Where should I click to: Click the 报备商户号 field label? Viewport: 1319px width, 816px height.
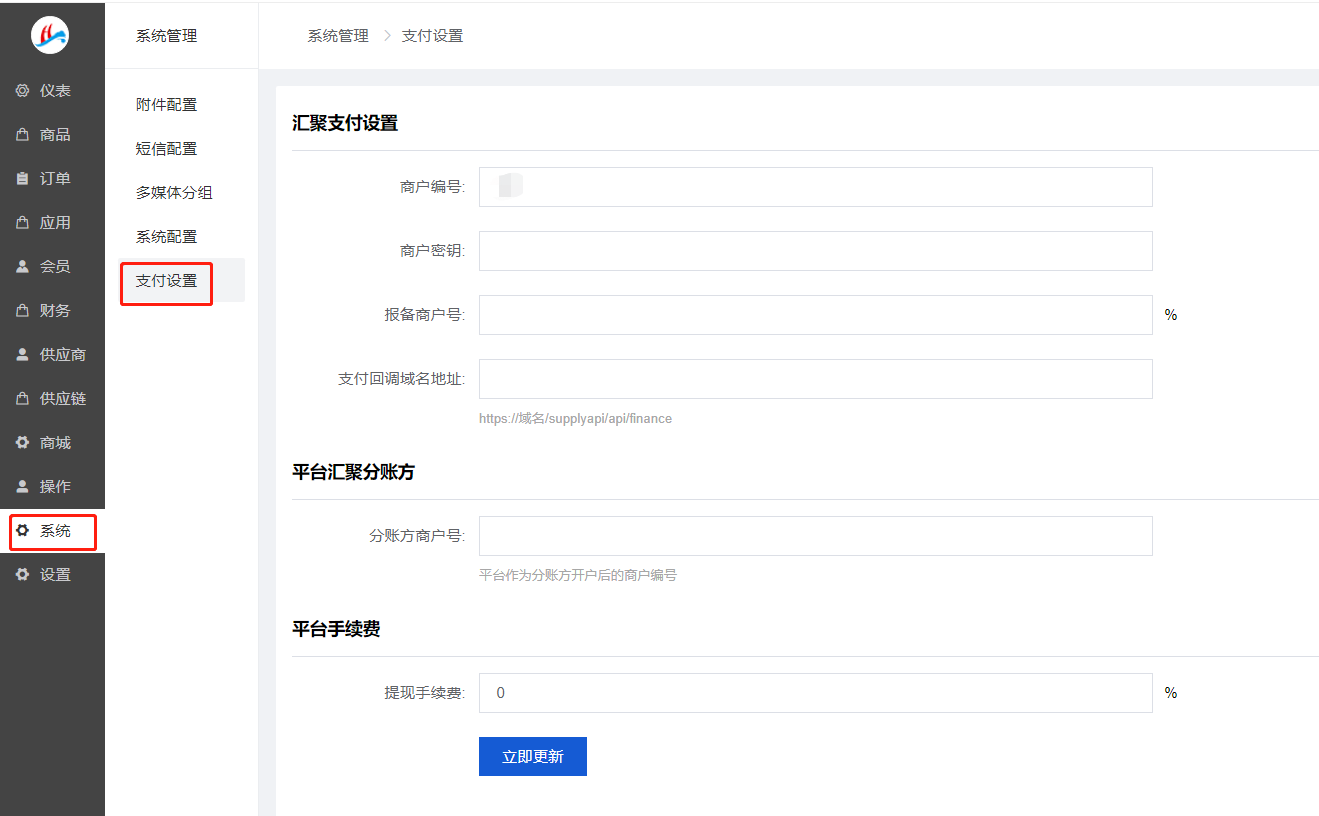425,315
